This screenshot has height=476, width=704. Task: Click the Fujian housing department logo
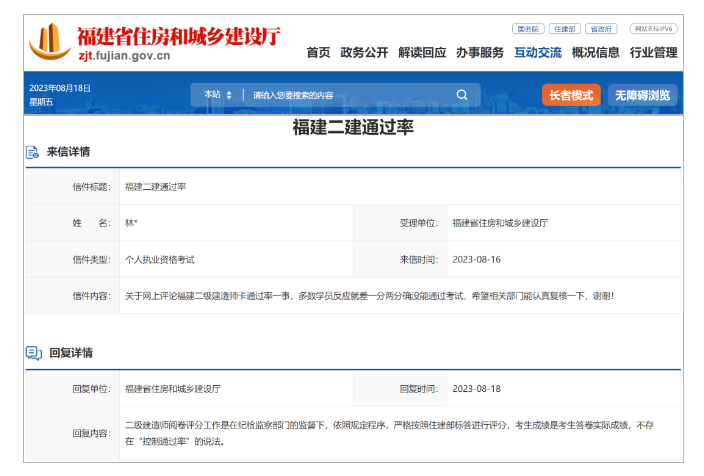[50, 42]
